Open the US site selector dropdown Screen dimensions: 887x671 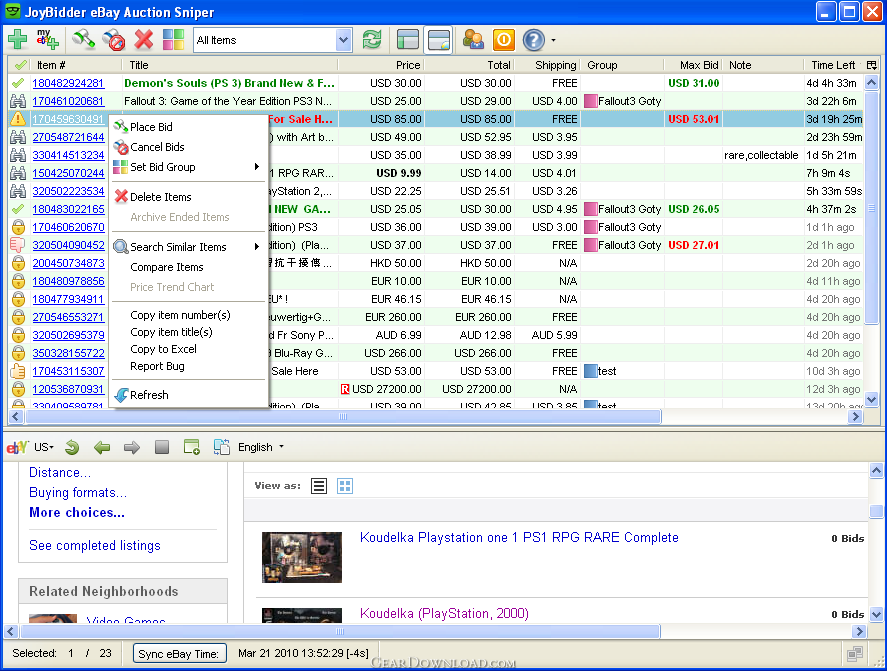click(x=44, y=447)
